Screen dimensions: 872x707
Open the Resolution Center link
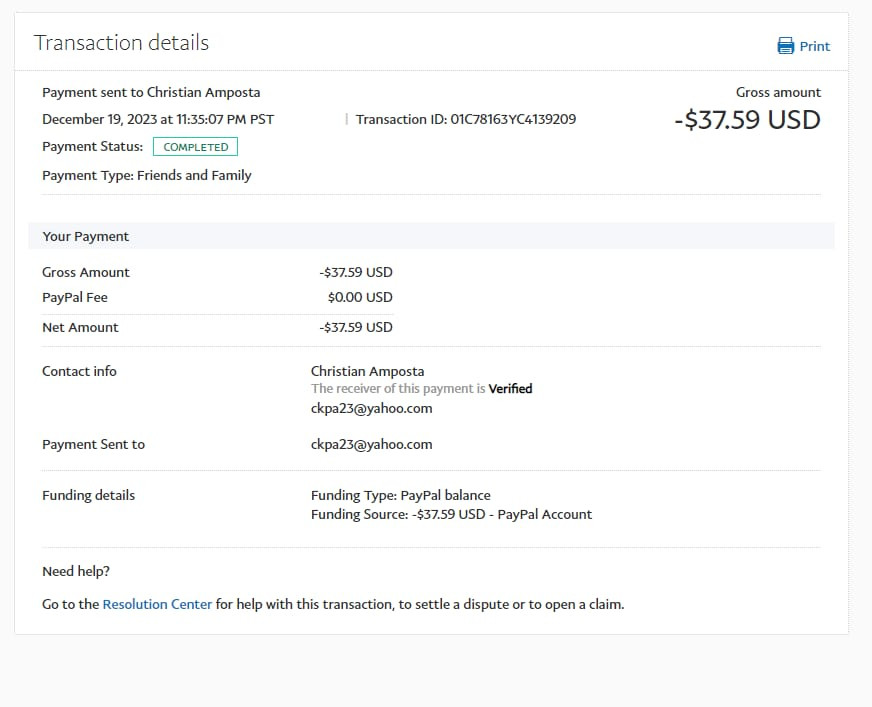tap(157, 604)
